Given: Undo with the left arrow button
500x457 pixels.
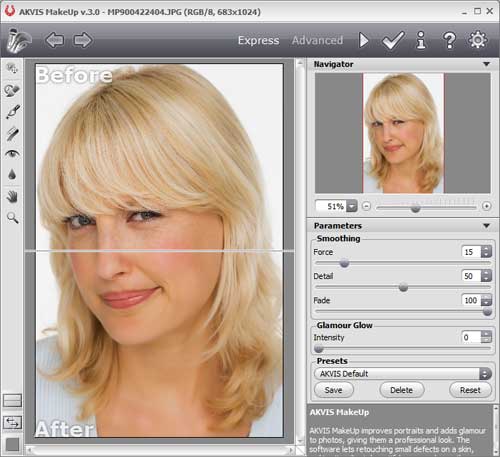Looking at the screenshot, I should (54, 40).
